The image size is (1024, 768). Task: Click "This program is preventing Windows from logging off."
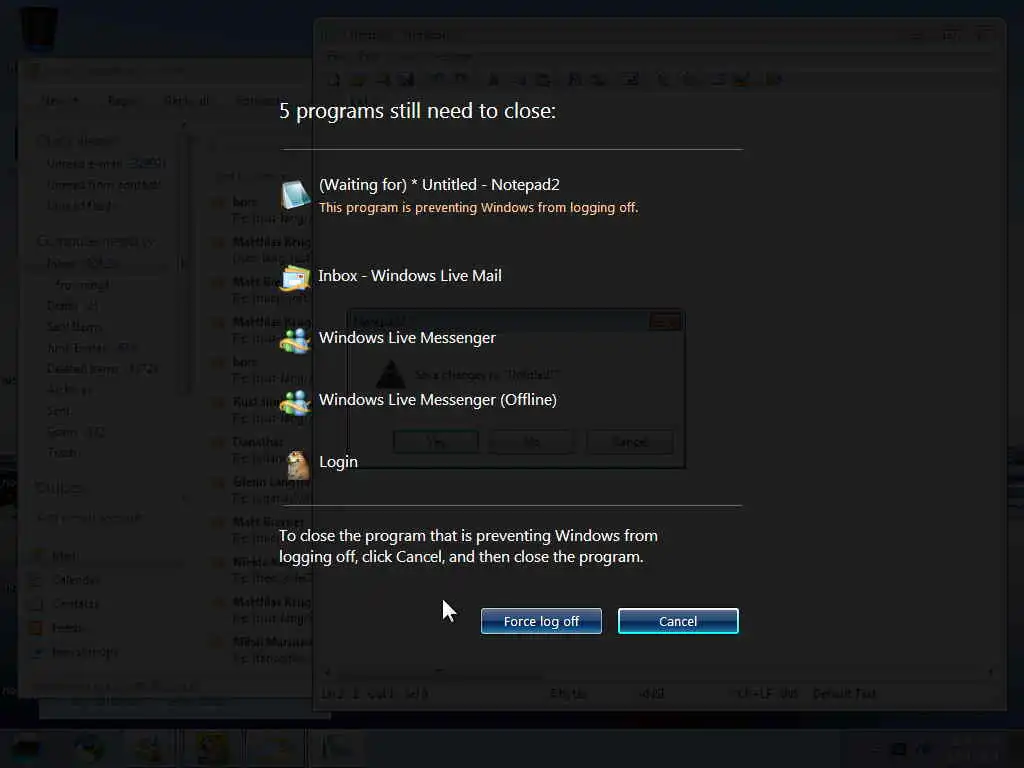(479, 208)
